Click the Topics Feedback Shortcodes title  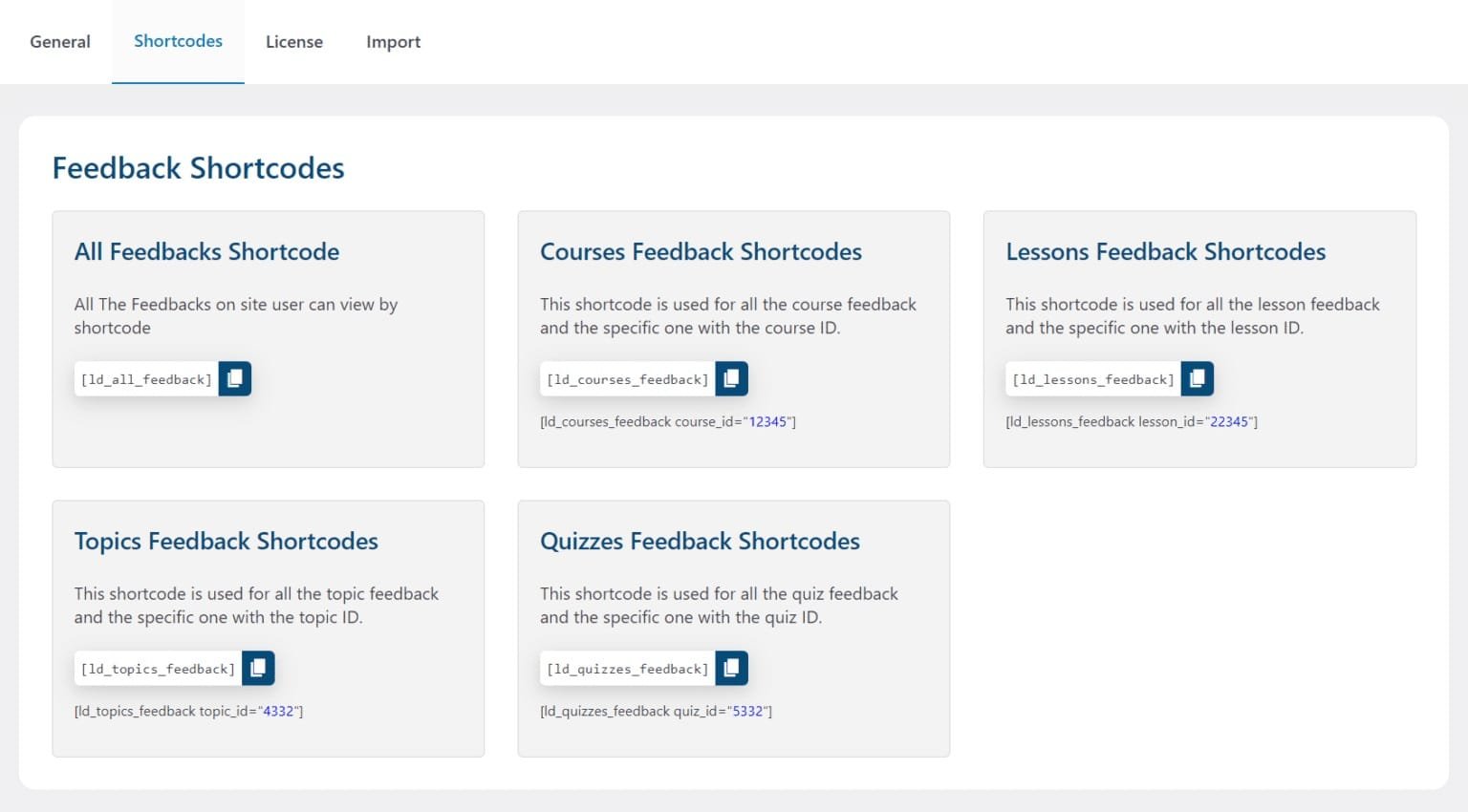[x=226, y=541]
